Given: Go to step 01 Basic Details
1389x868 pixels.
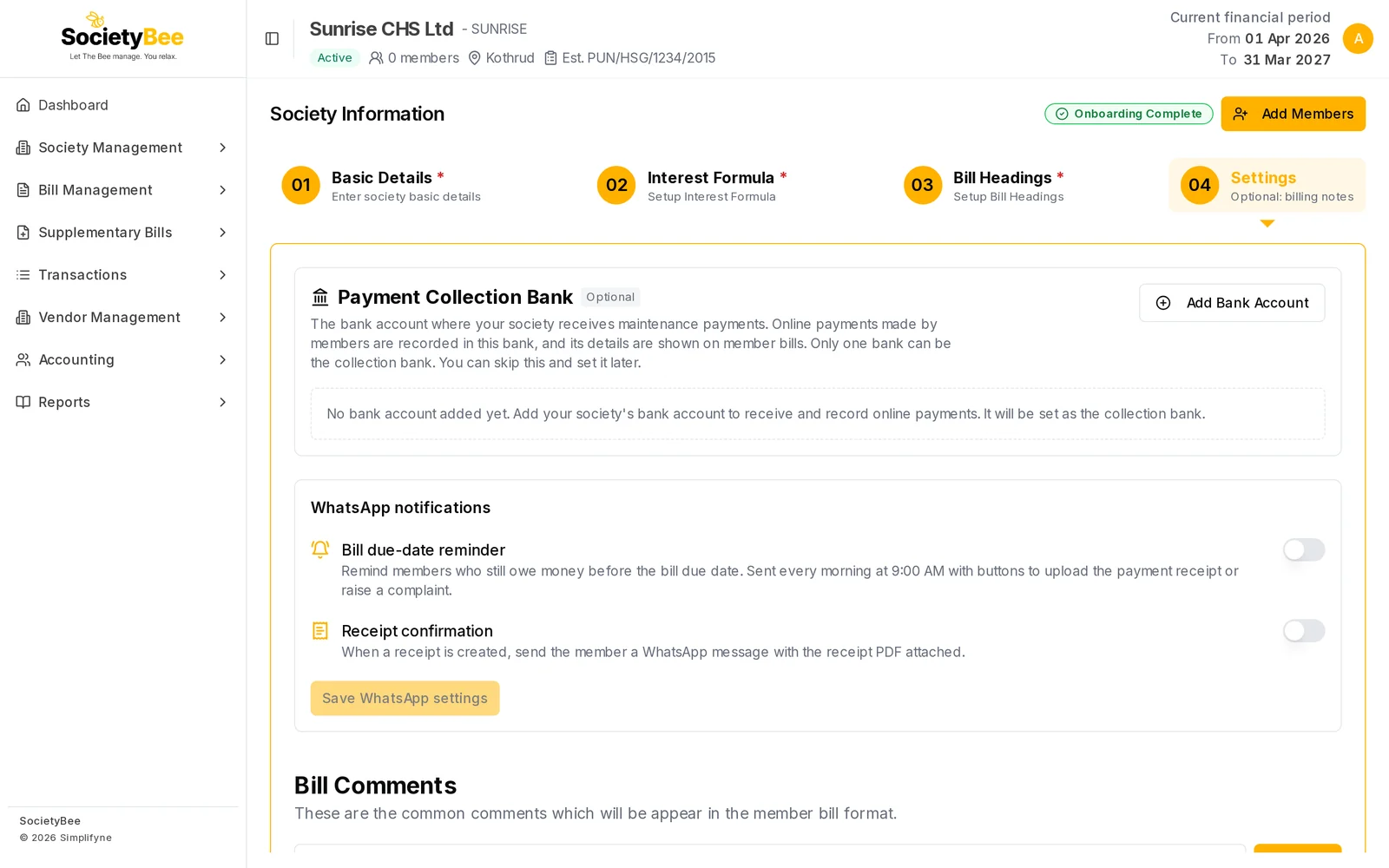Looking at the screenshot, I should tap(381, 186).
